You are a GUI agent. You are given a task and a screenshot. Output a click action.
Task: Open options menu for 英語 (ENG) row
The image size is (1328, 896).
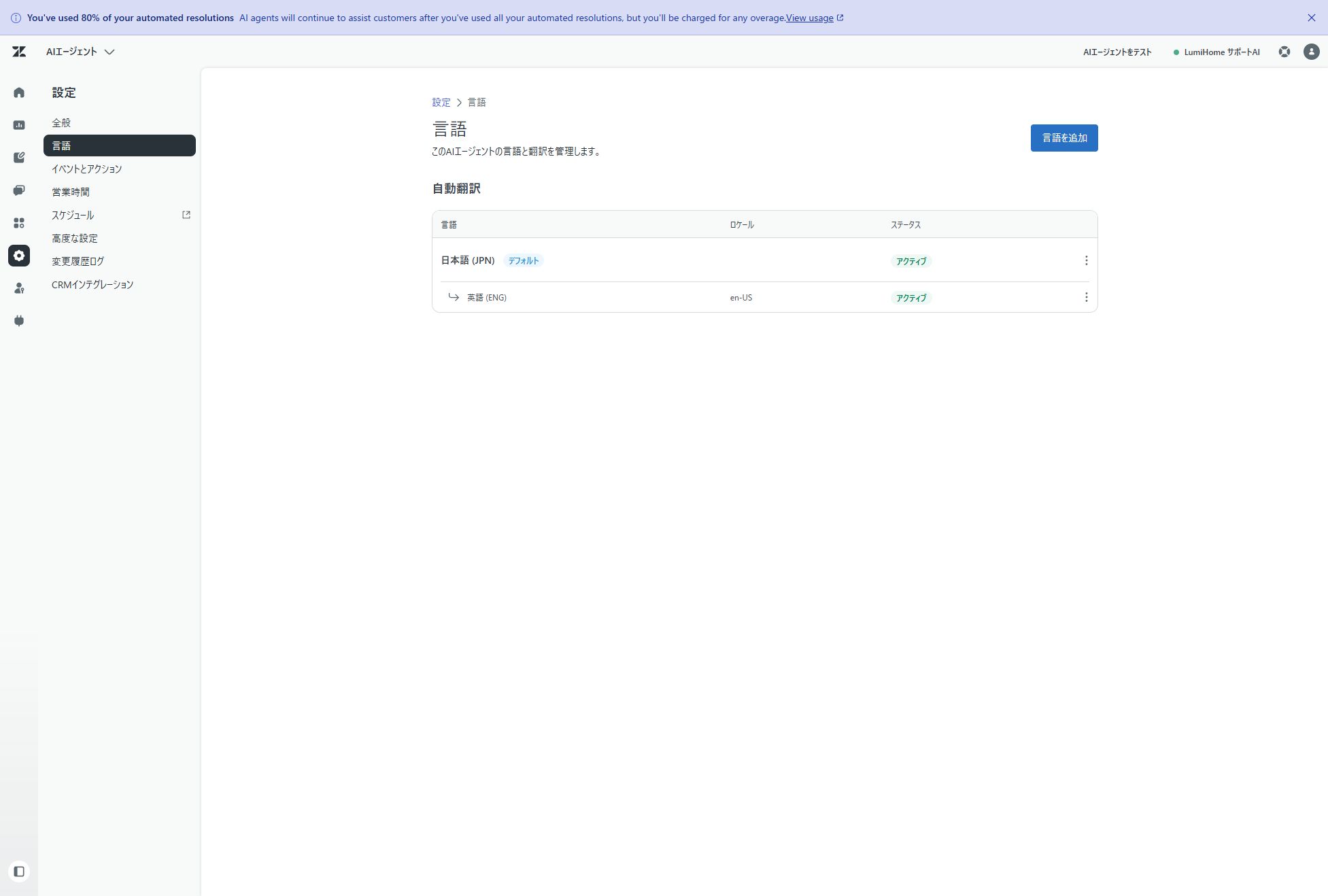[x=1086, y=297]
